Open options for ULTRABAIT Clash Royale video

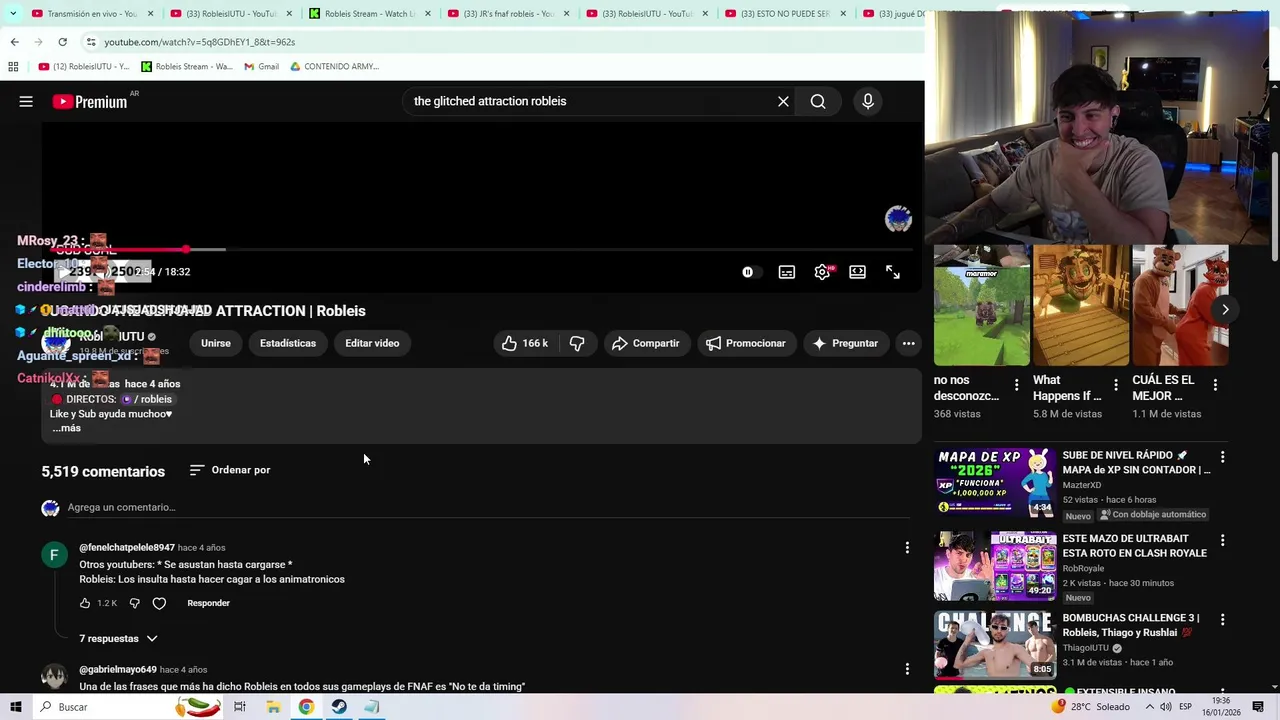tap(1222, 541)
